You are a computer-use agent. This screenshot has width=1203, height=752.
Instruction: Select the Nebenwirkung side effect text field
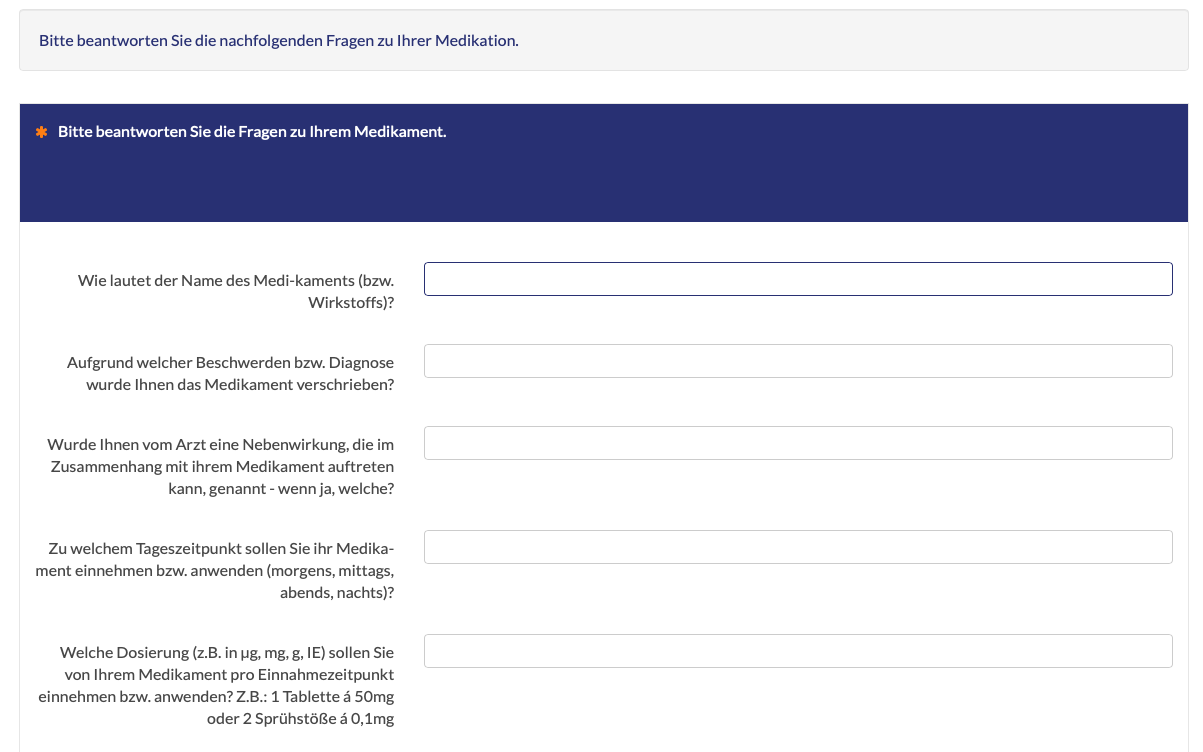[797, 443]
